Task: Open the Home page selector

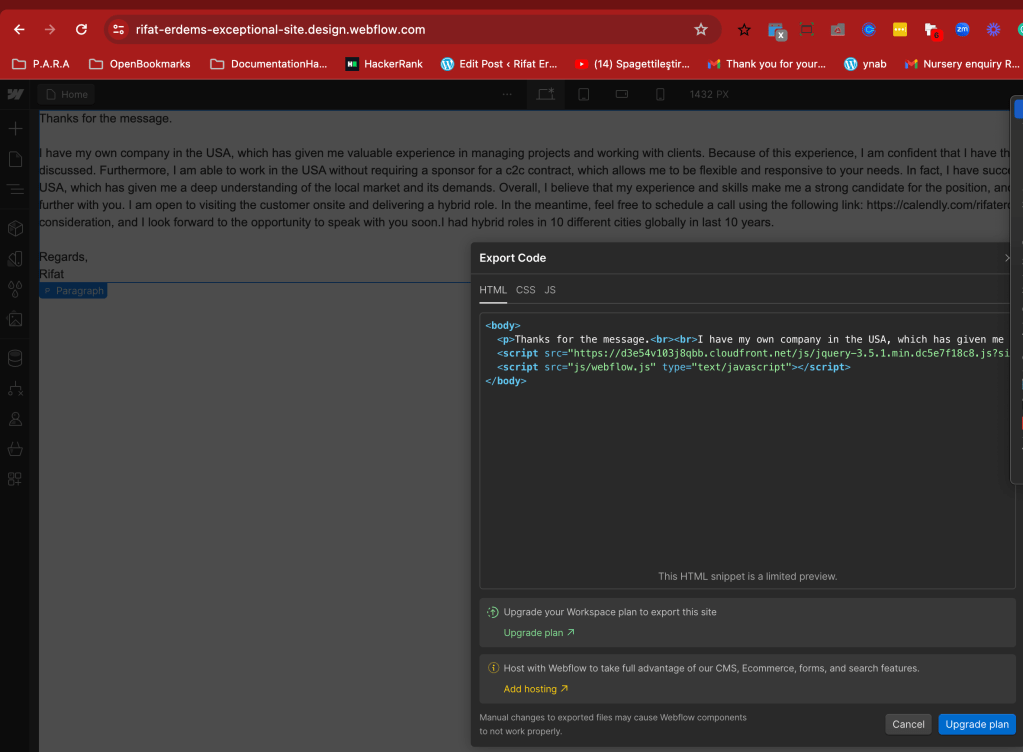Action: (x=67, y=95)
